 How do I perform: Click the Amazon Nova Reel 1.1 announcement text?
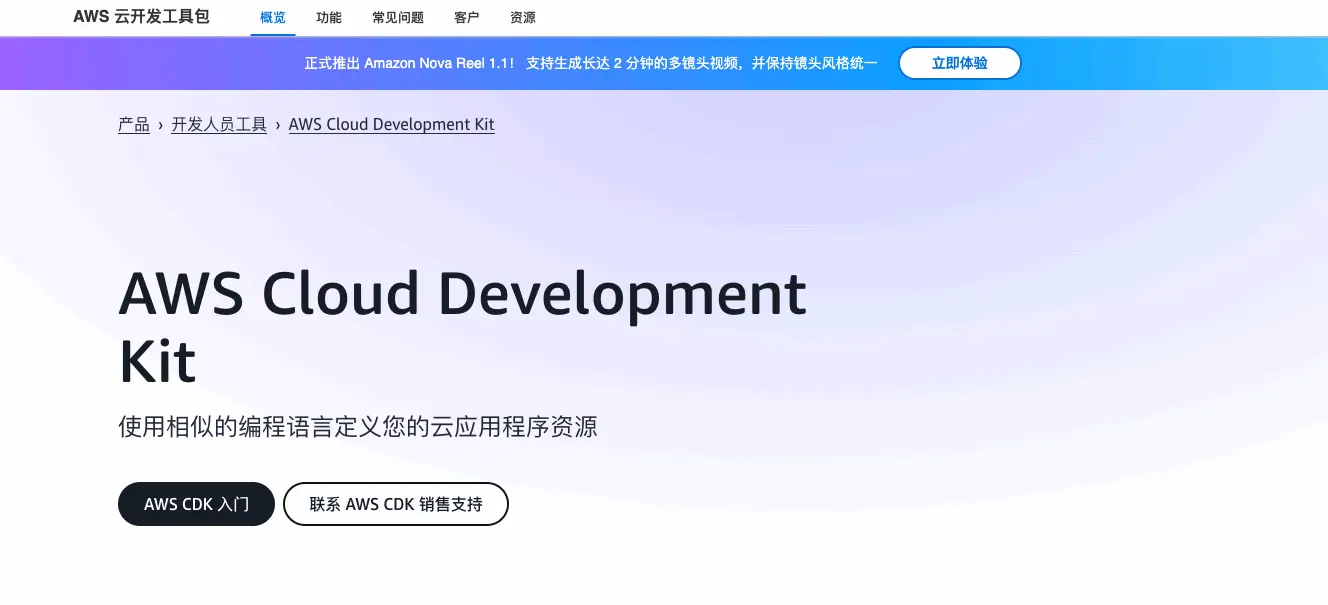pyautogui.click(x=590, y=63)
